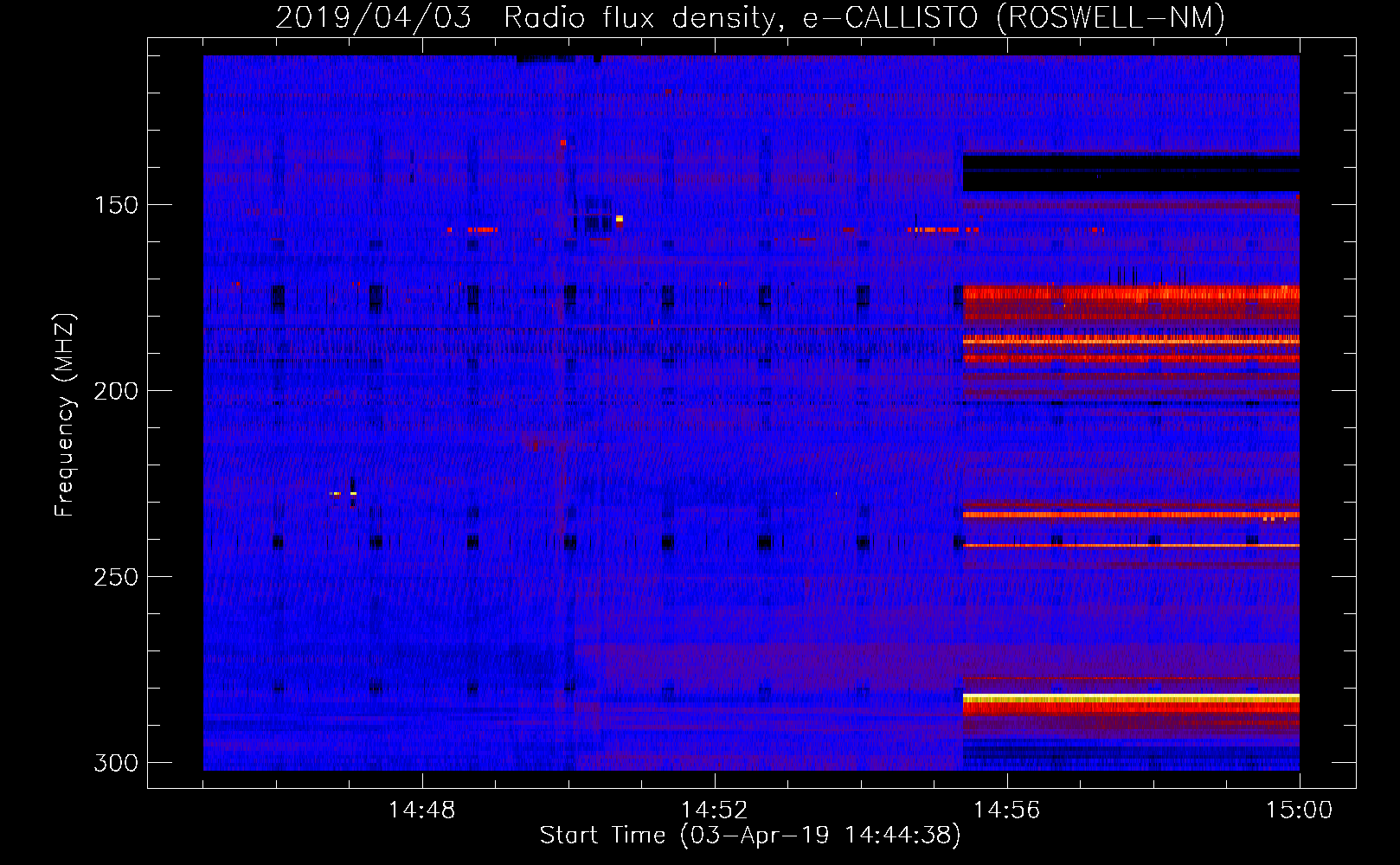Viewport: 1400px width, 865px height.
Task: Click the 14:52 time tick label
Action: click(x=714, y=810)
